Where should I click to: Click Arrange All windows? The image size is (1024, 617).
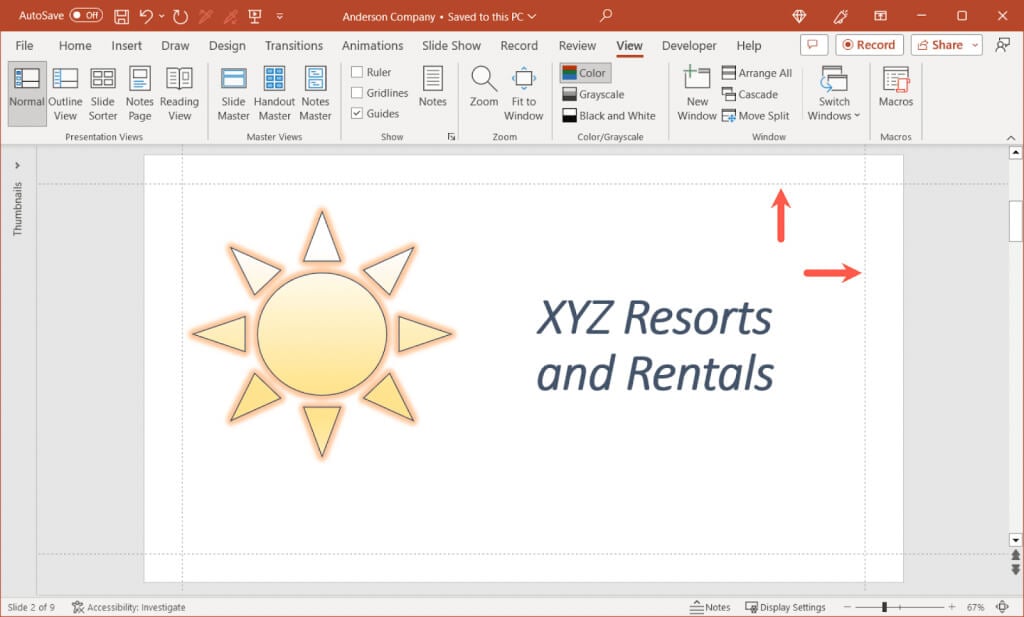[x=757, y=73]
